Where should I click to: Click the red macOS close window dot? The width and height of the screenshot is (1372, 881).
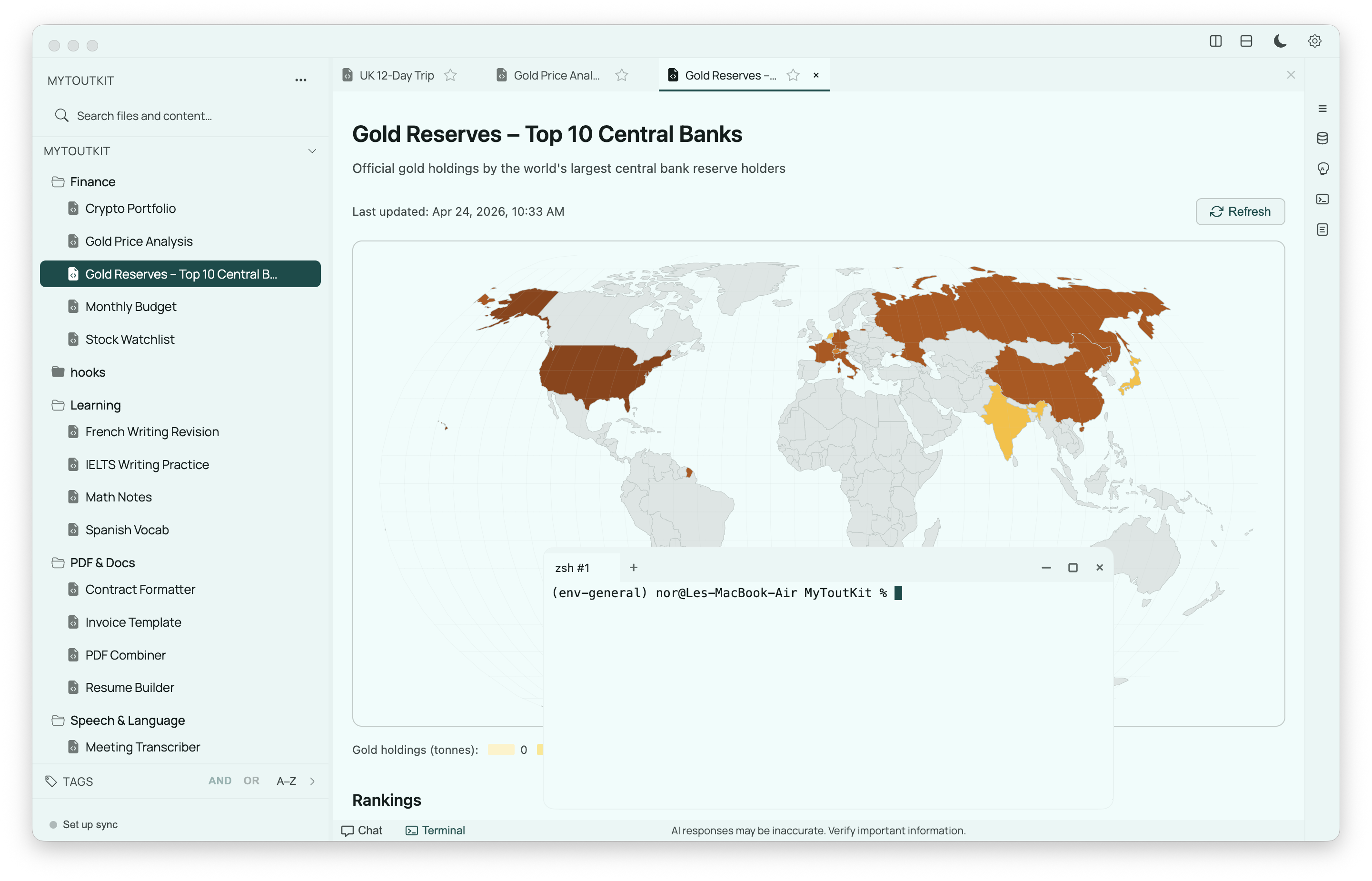point(54,46)
